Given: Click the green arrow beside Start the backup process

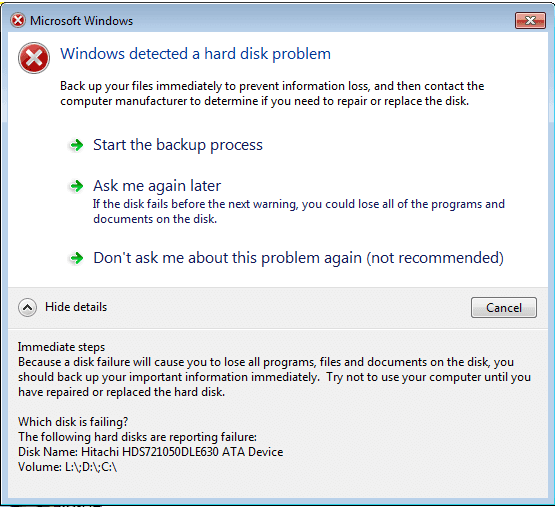Looking at the screenshot, I should pyautogui.click(x=76, y=145).
